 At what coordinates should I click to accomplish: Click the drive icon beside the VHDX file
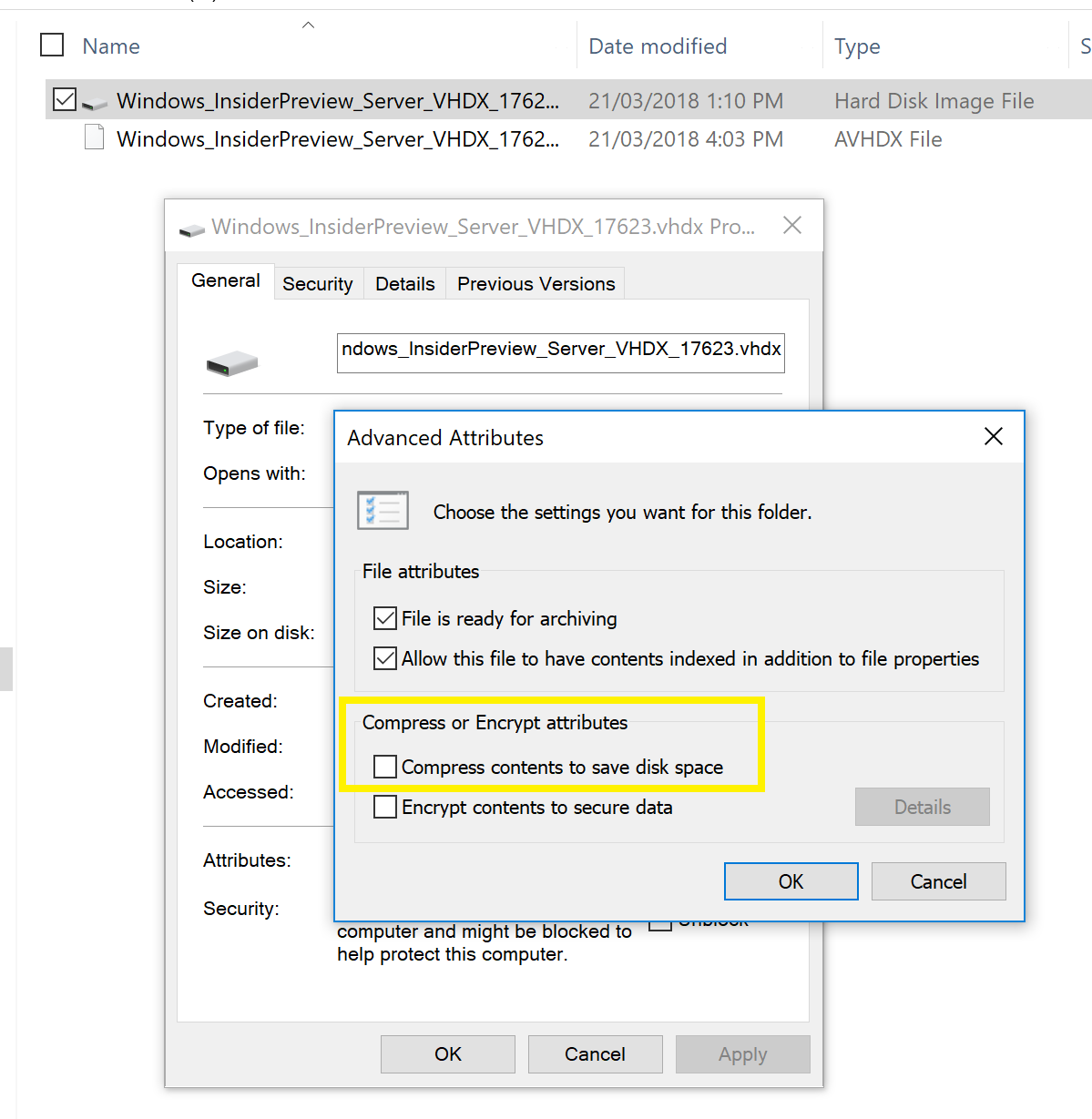click(x=95, y=103)
